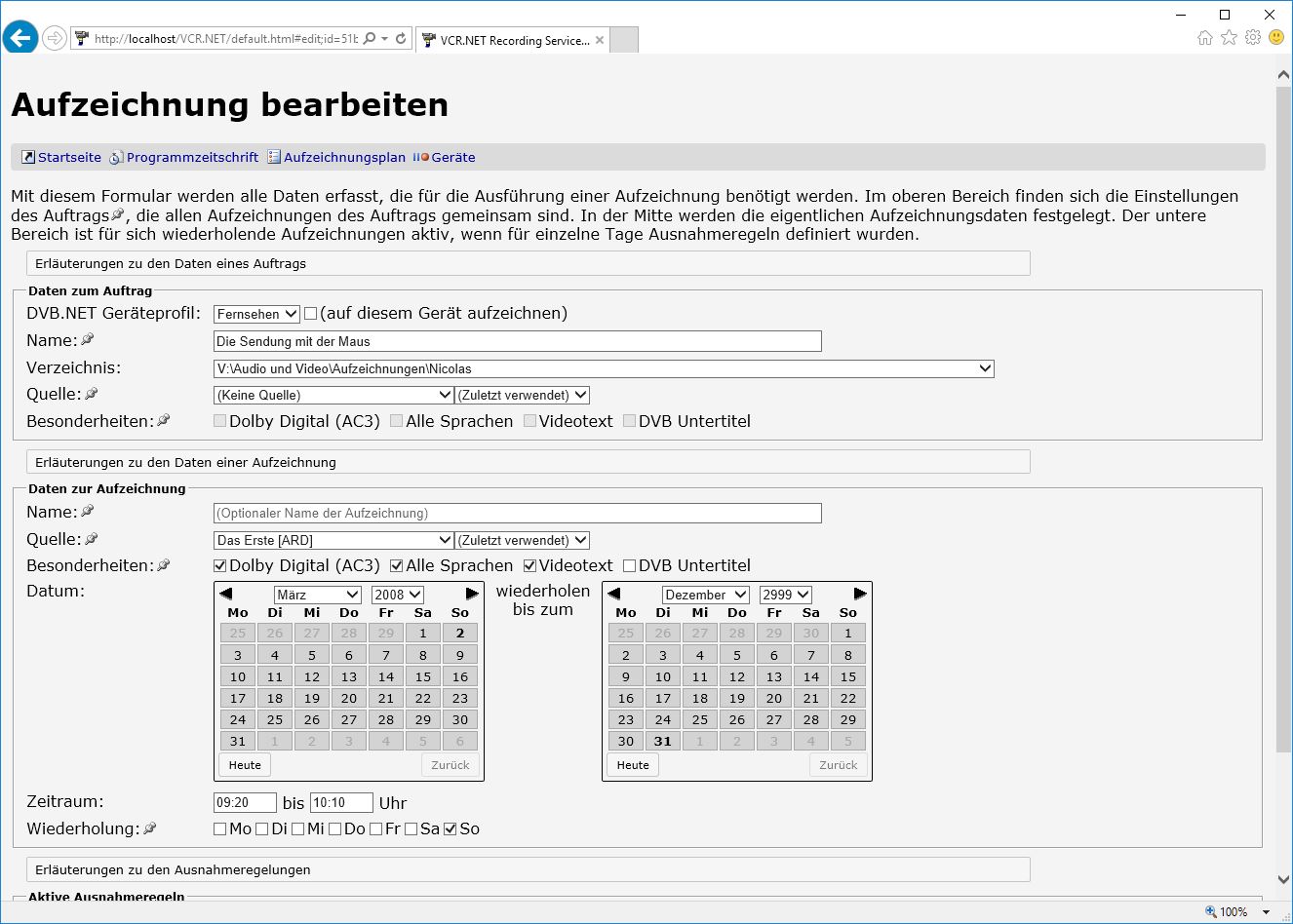Open the Aufzeichnungsplan link
Image resolution: width=1293 pixels, height=924 pixels.
pos(343,157)
